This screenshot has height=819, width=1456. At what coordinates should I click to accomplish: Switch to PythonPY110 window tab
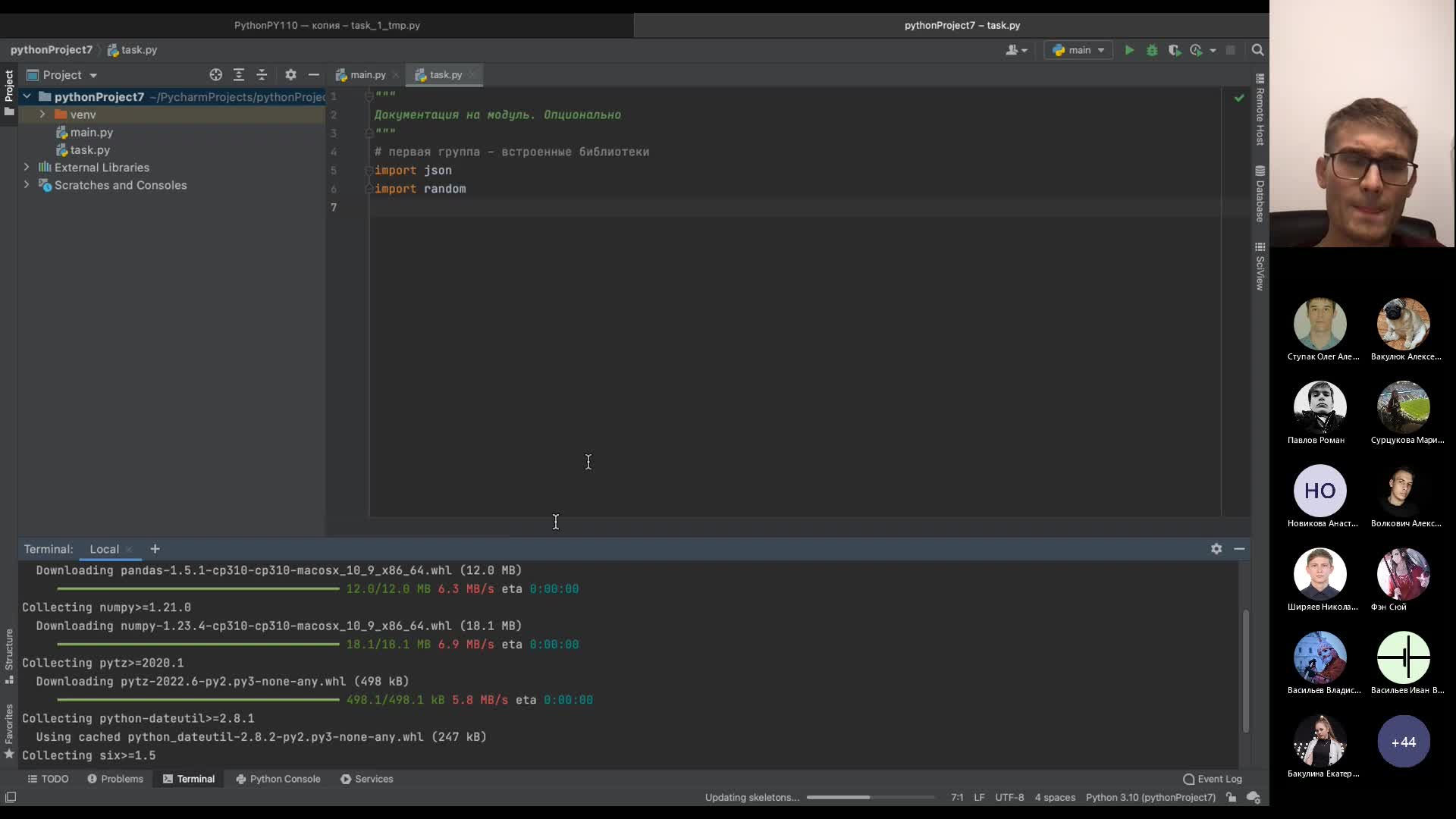327,25
